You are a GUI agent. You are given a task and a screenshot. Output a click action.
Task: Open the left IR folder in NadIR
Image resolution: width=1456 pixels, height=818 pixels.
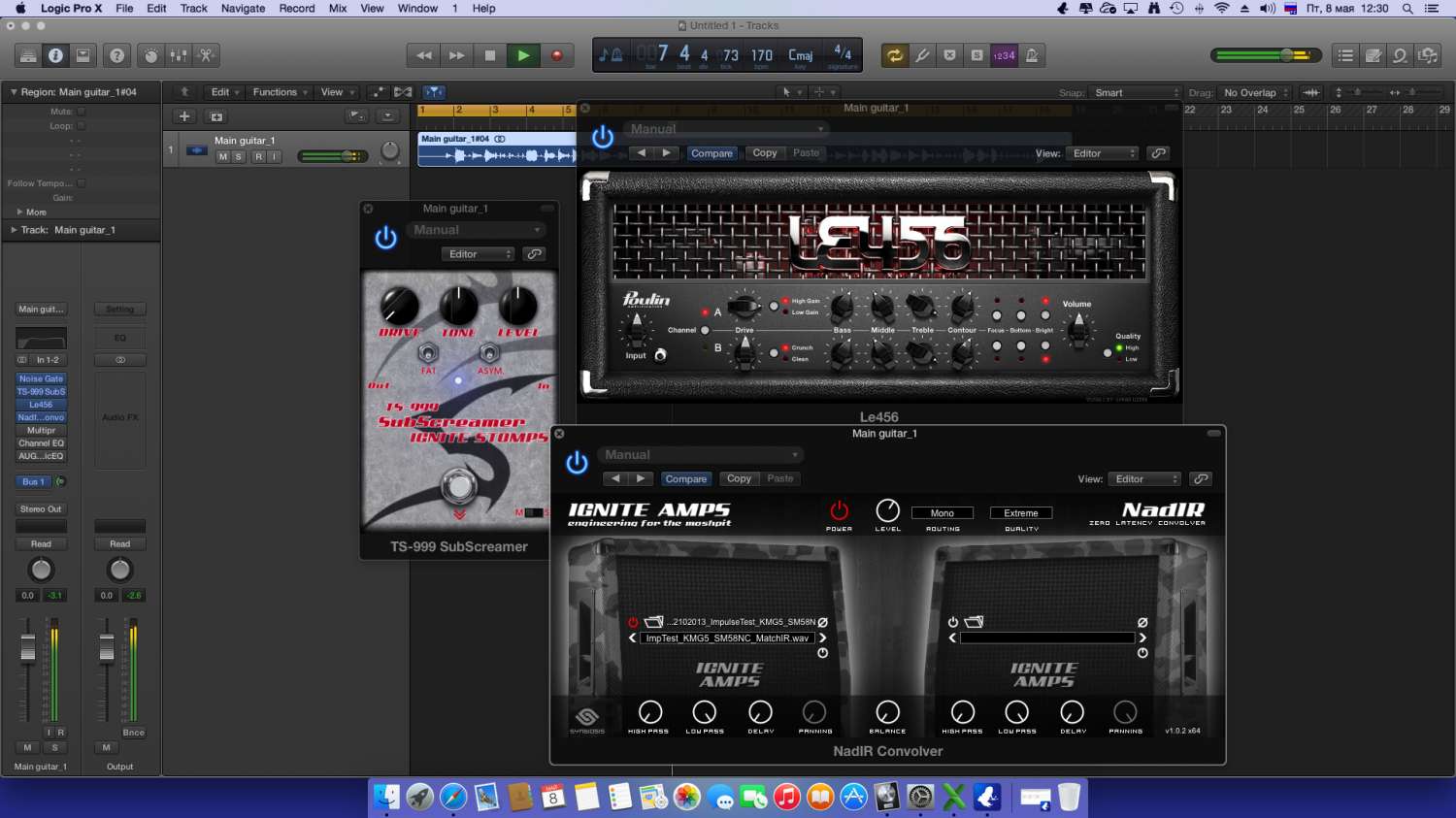653,622
